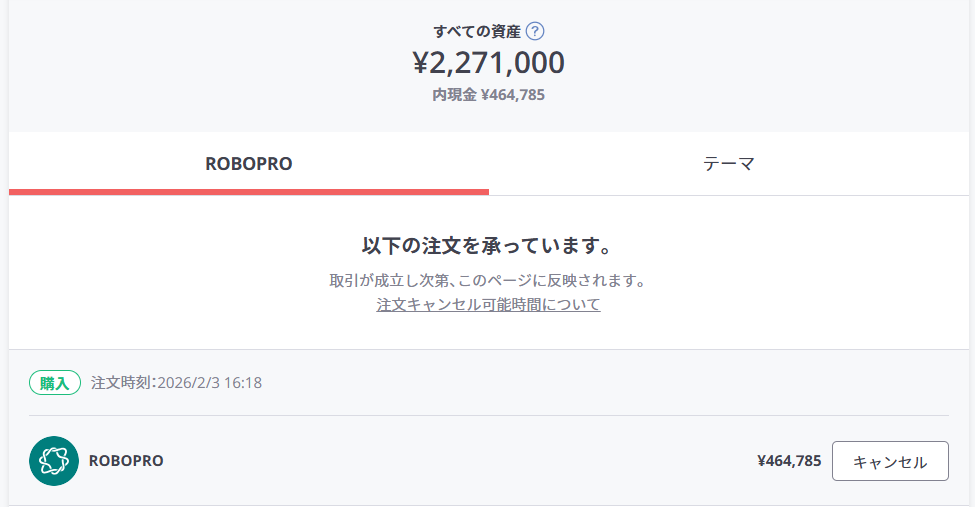Click the ROBOPRO name in the order row
975x507 pixels.
tap(126, 461)
